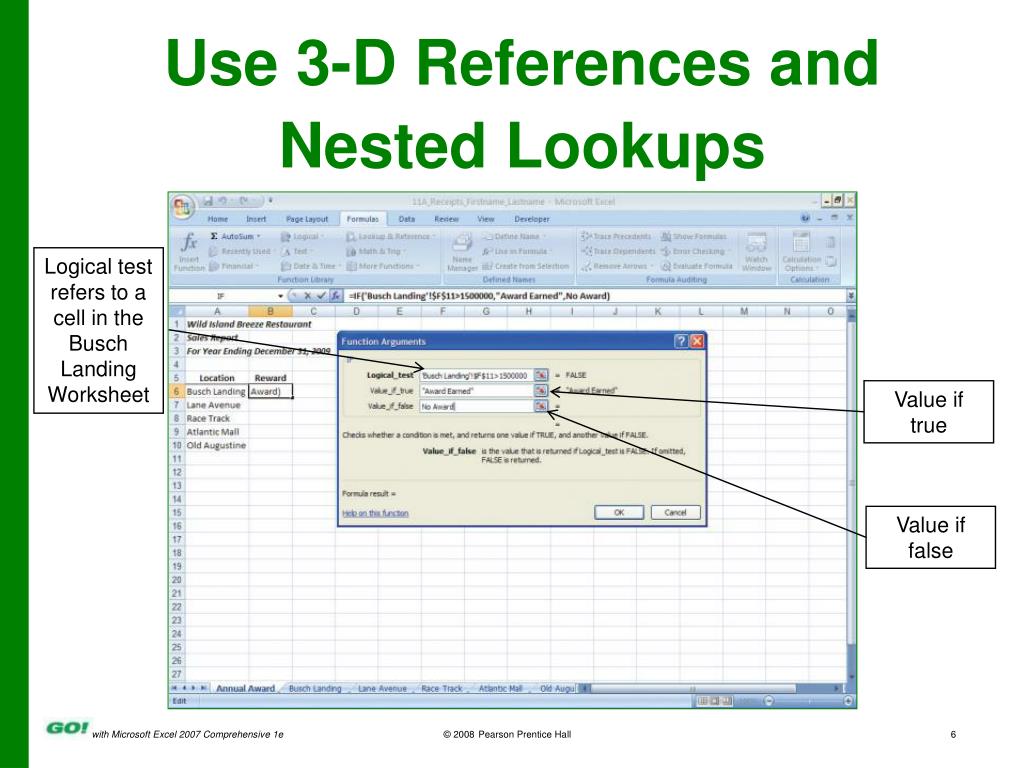Open the Date & Time functions list
Image resolution: width=1024 pixels, height=768 pixels.
tap(311, 266)
